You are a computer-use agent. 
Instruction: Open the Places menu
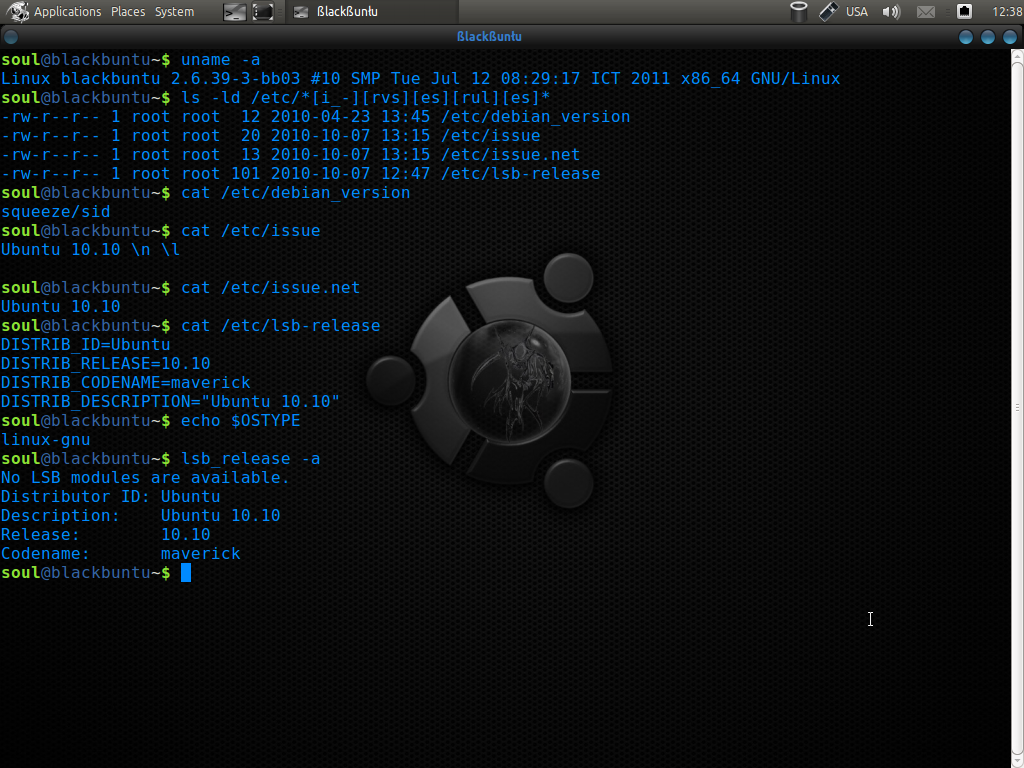tap(128, 12)
